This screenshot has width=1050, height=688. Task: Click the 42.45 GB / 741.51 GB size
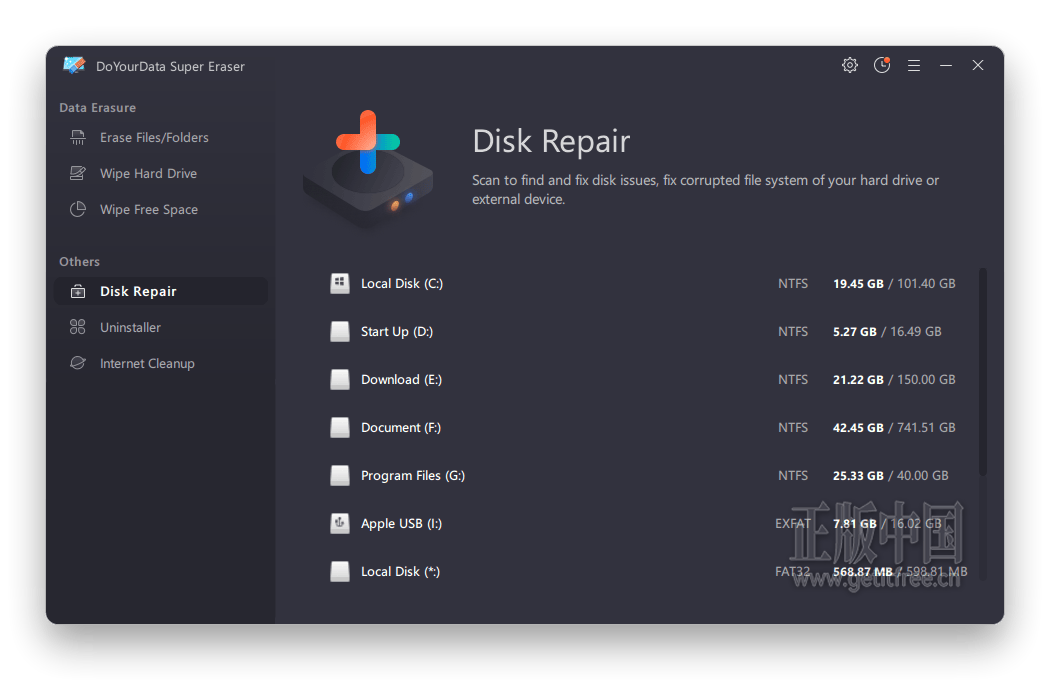tap(894, 427)
